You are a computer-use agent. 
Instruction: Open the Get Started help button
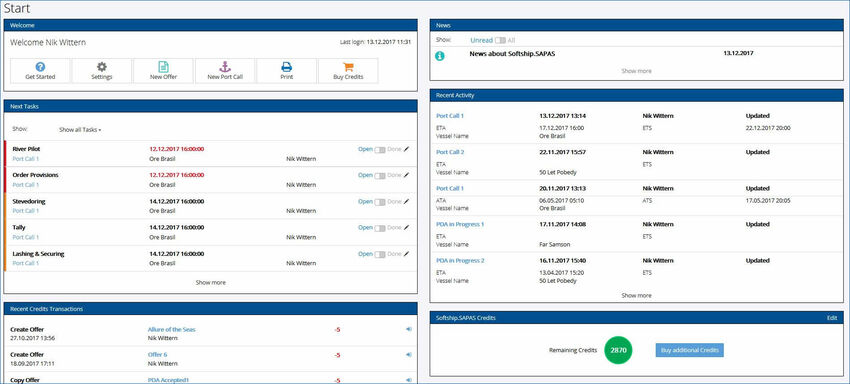40,71
